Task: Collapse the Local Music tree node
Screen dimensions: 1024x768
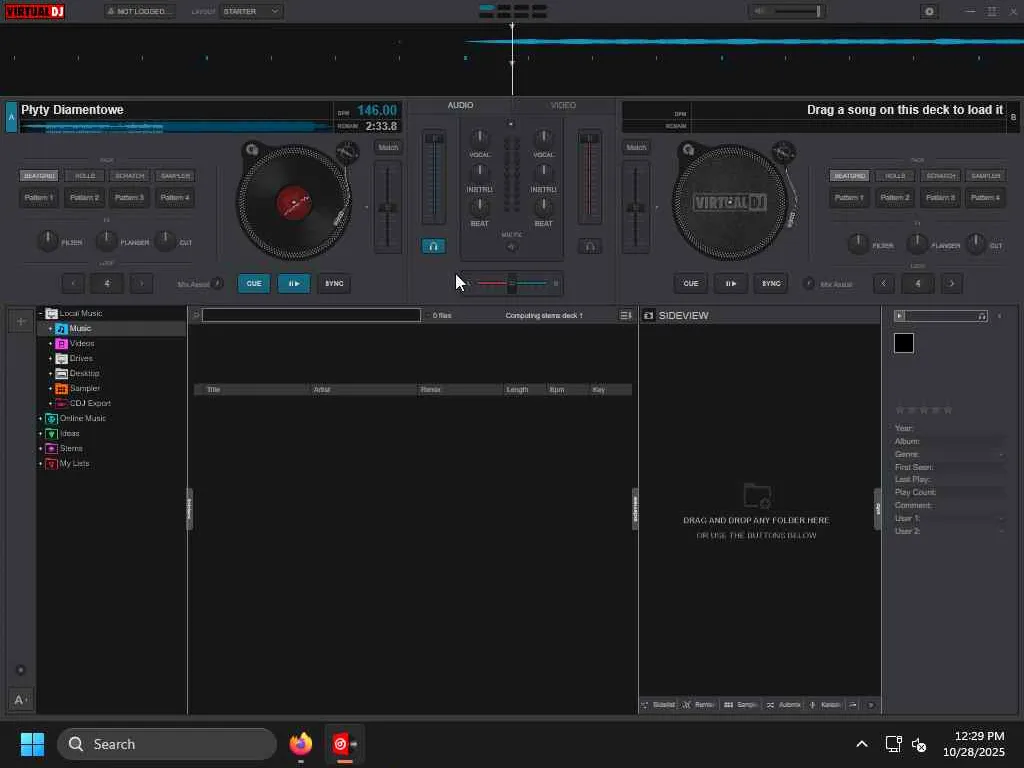Action: (x=40, y=313)
